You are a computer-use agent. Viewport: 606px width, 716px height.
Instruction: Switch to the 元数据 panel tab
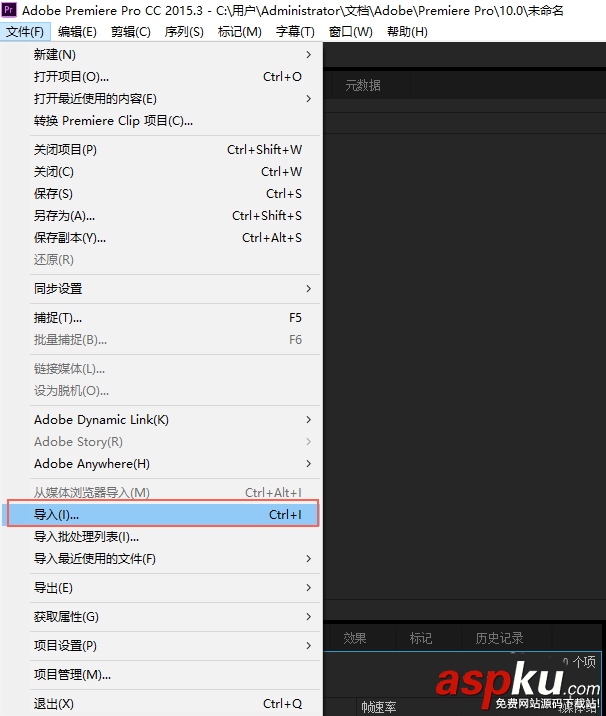pos(363,85)
